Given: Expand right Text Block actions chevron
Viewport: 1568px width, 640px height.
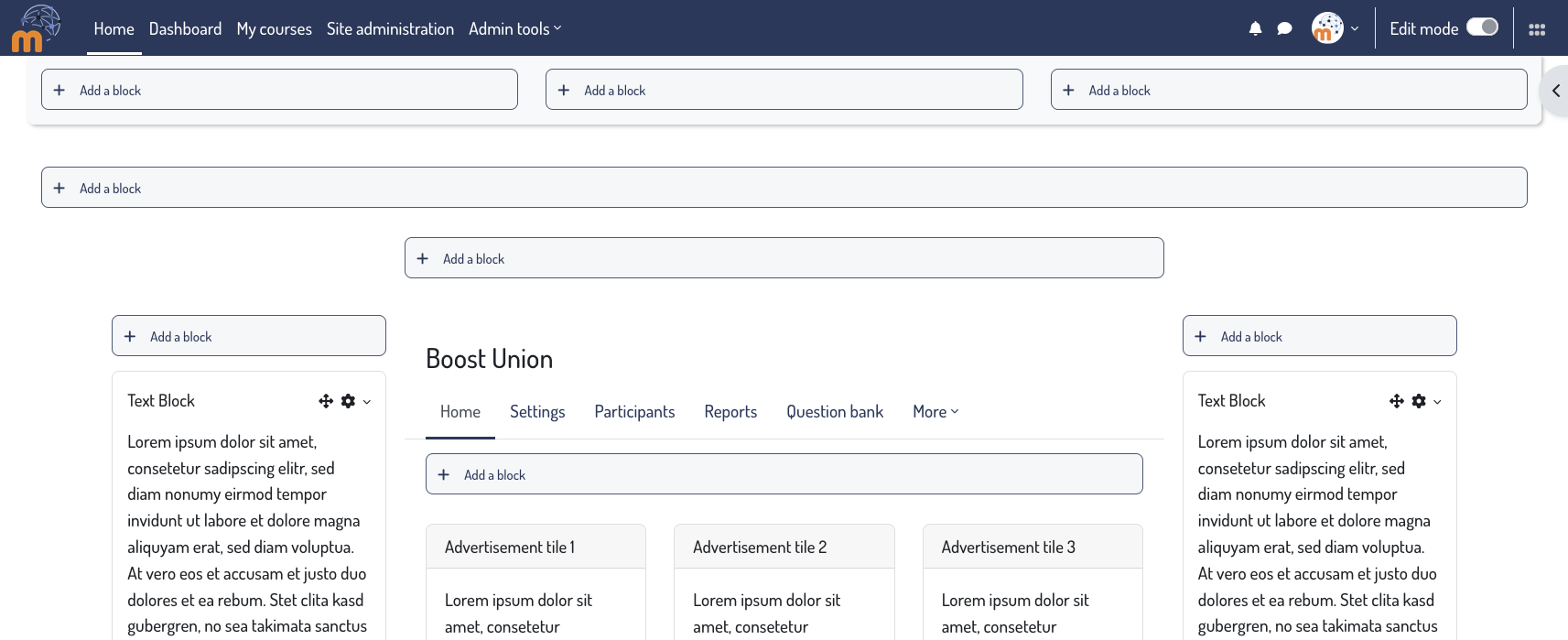Looking at the screenshot, I should [x=1437, y=402].
